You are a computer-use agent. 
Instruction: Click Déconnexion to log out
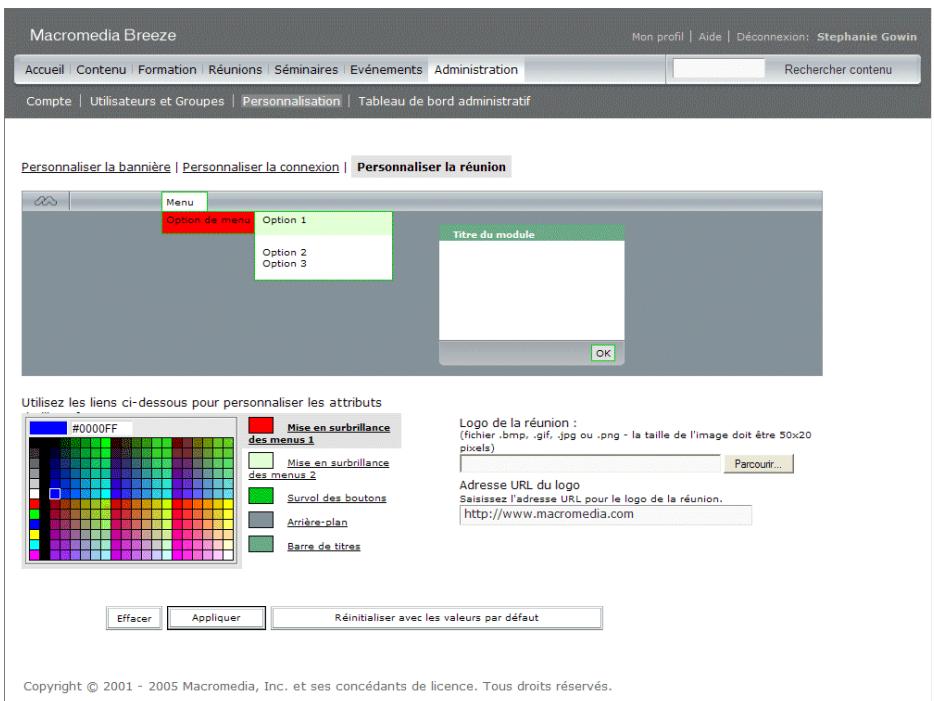click(772, 37)
